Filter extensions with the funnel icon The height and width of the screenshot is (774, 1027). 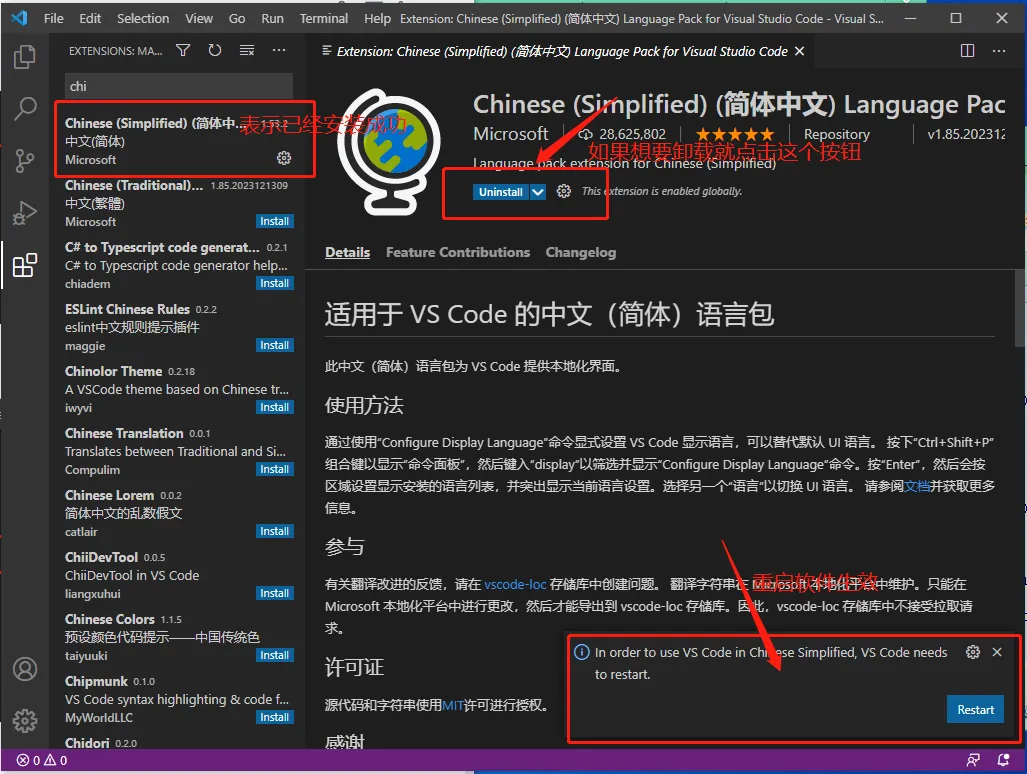[x=183, y=50]
